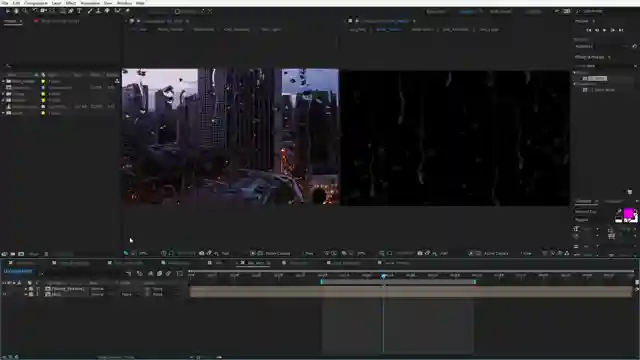Select the Zoom magnifier tool

[x=25, y=11]
